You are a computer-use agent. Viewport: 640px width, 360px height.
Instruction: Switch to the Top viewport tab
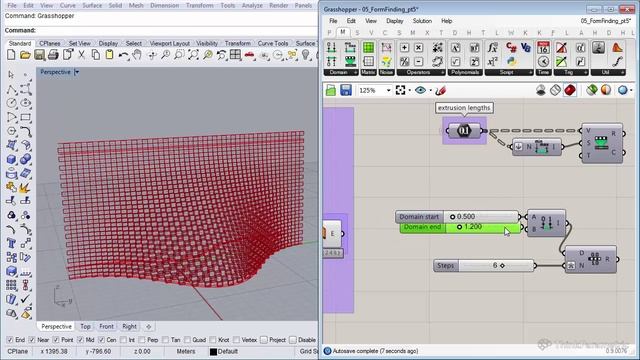(85, 327)
